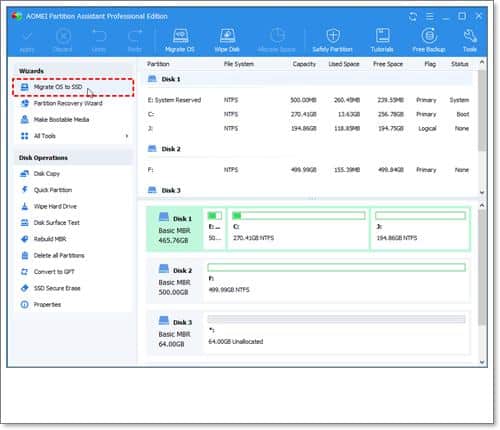Select Disk 3 header in partition list
Image resolution: width=500 pixels, height=430 pixels.
tap(309, 190)
